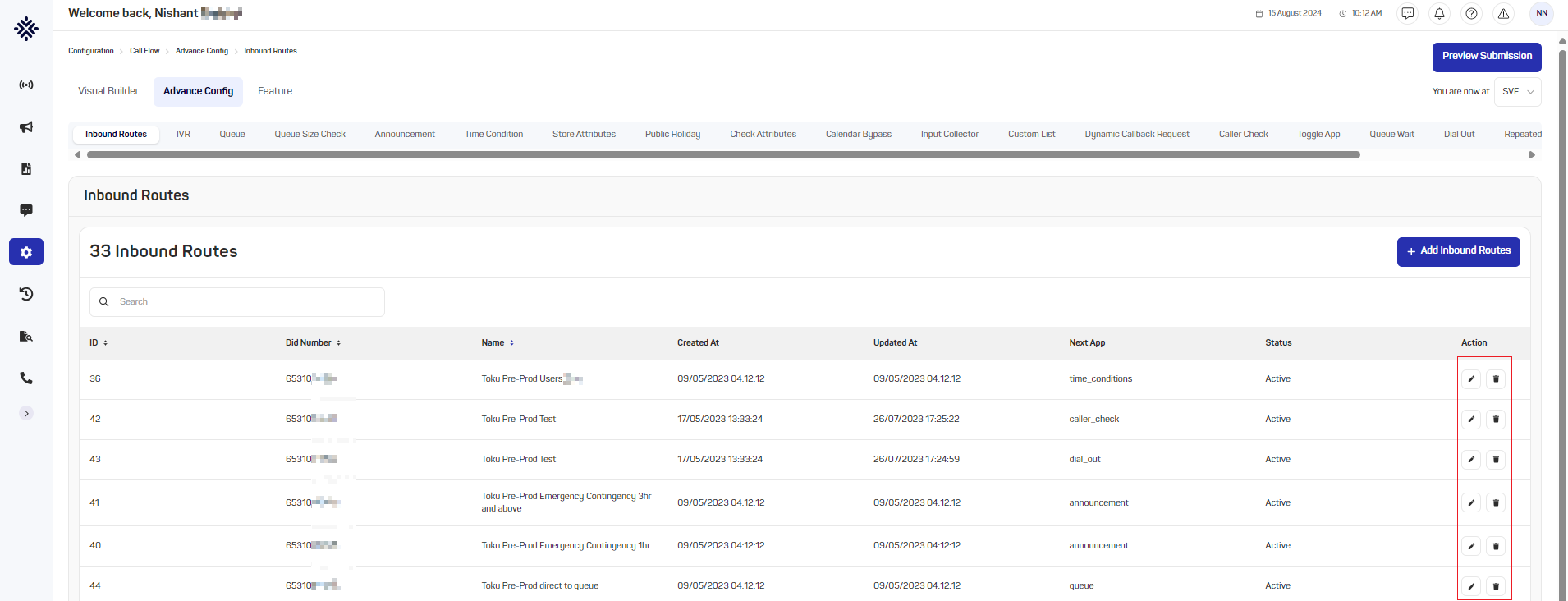Delete inbound route ID 40
The image size is (1568, 601).
point(1496,546)
